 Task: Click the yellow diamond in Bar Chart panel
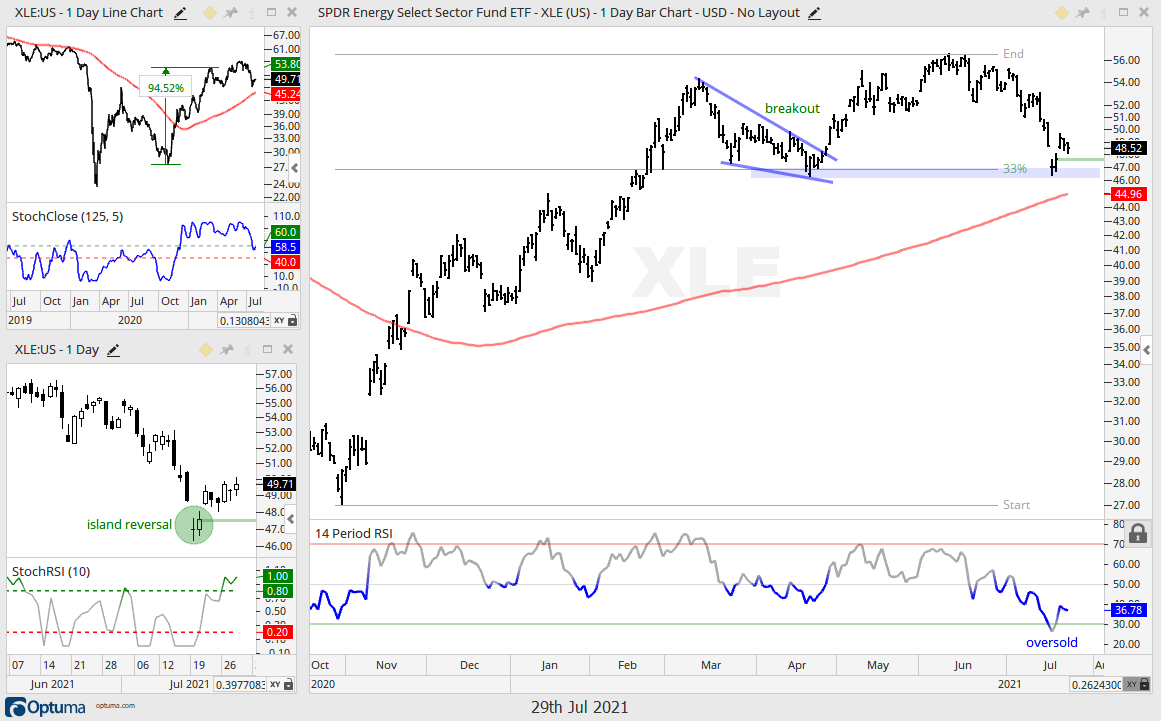click(1061, 13)
